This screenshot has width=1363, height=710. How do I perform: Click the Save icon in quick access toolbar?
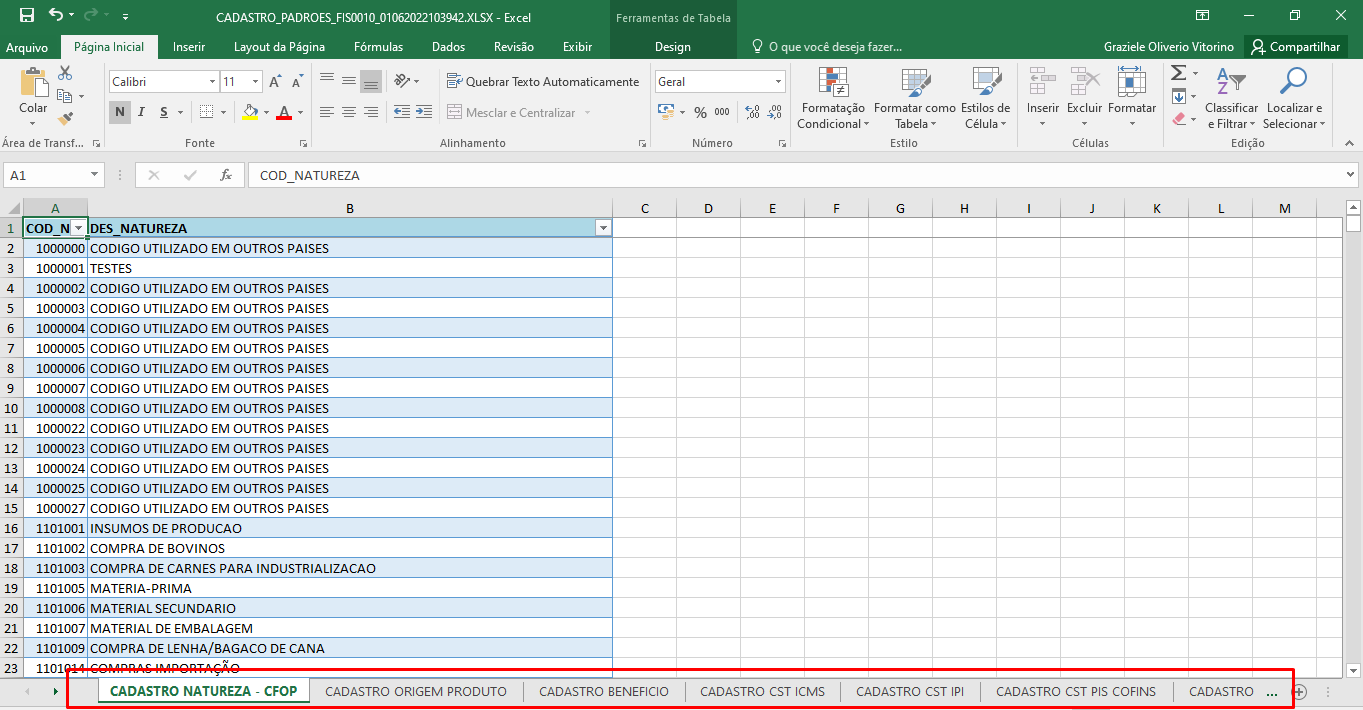[x=26, y=15]
